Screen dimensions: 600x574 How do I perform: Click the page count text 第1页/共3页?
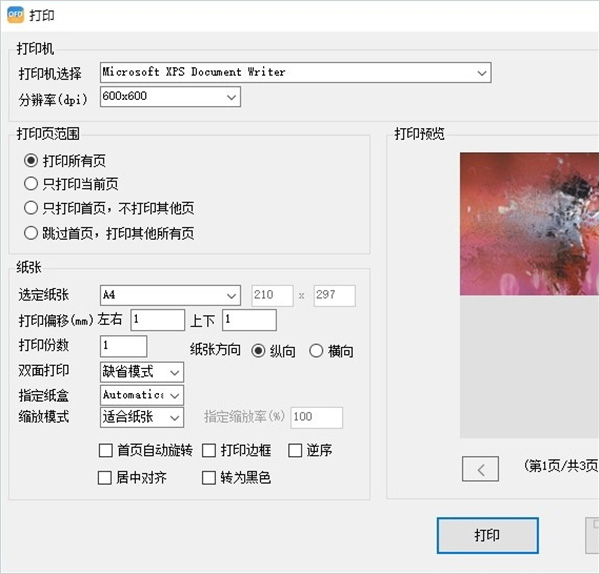[561, 466]
